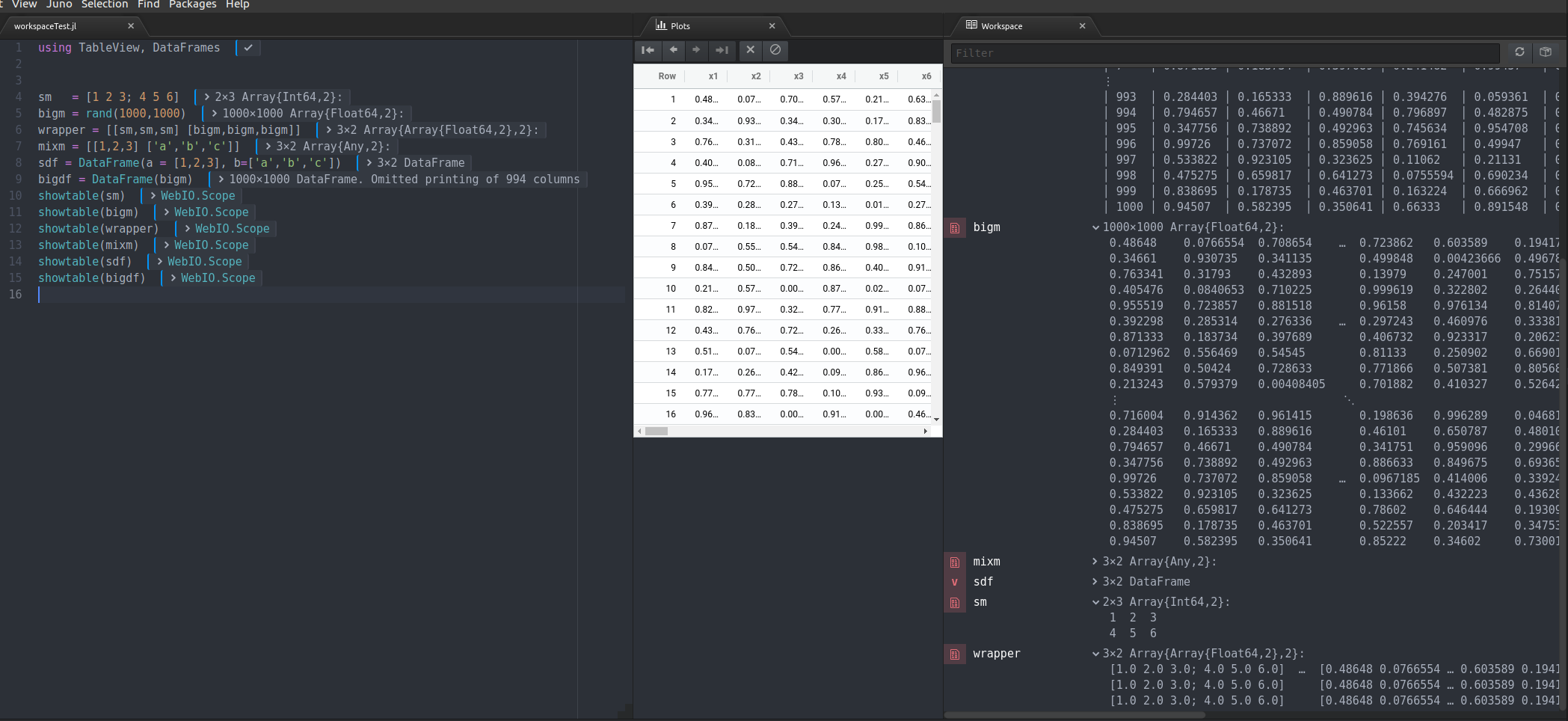Click wrapper array type icon
Image resolution: width=1568 pixels, height=721 pixels.
[x=955, y=654]
